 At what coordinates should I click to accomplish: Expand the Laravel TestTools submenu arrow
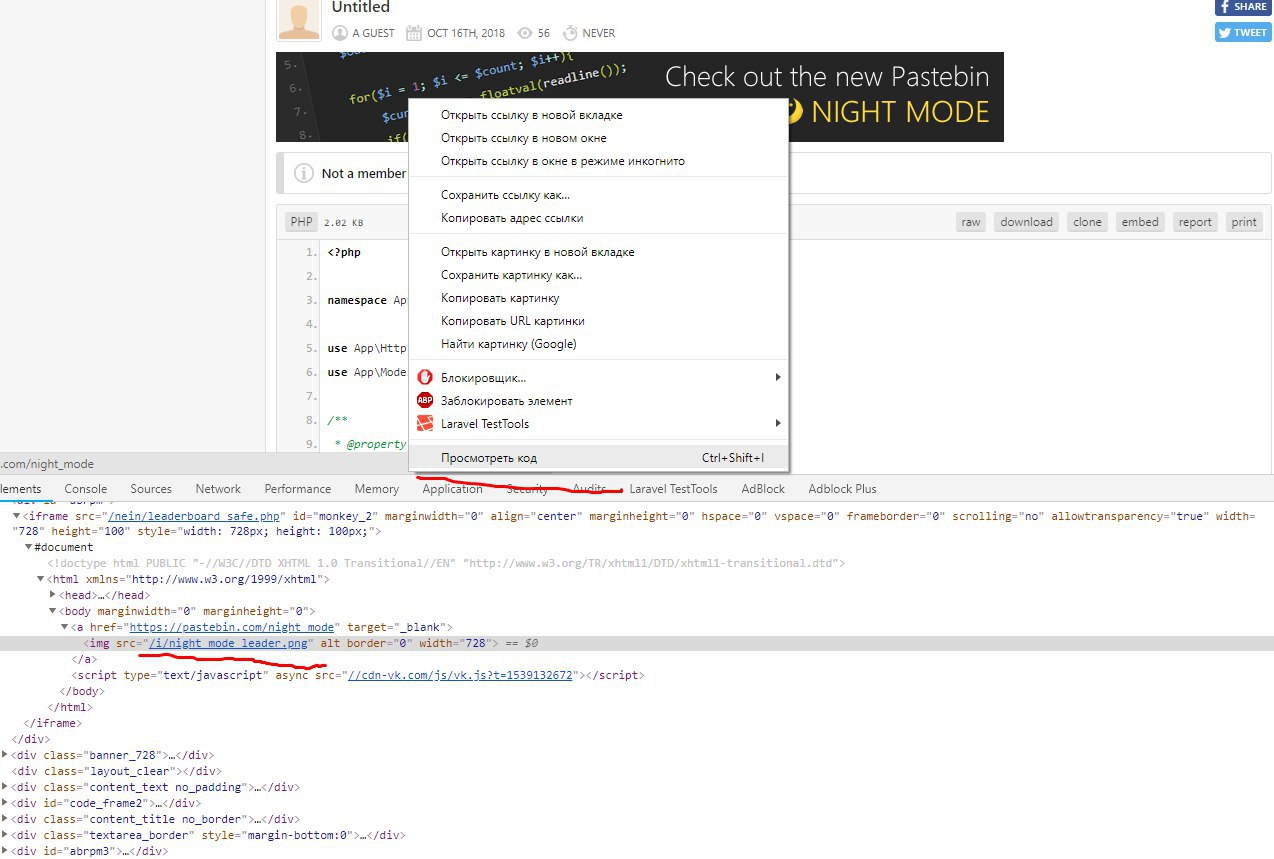pyautogui.click(x=777, y=423)
